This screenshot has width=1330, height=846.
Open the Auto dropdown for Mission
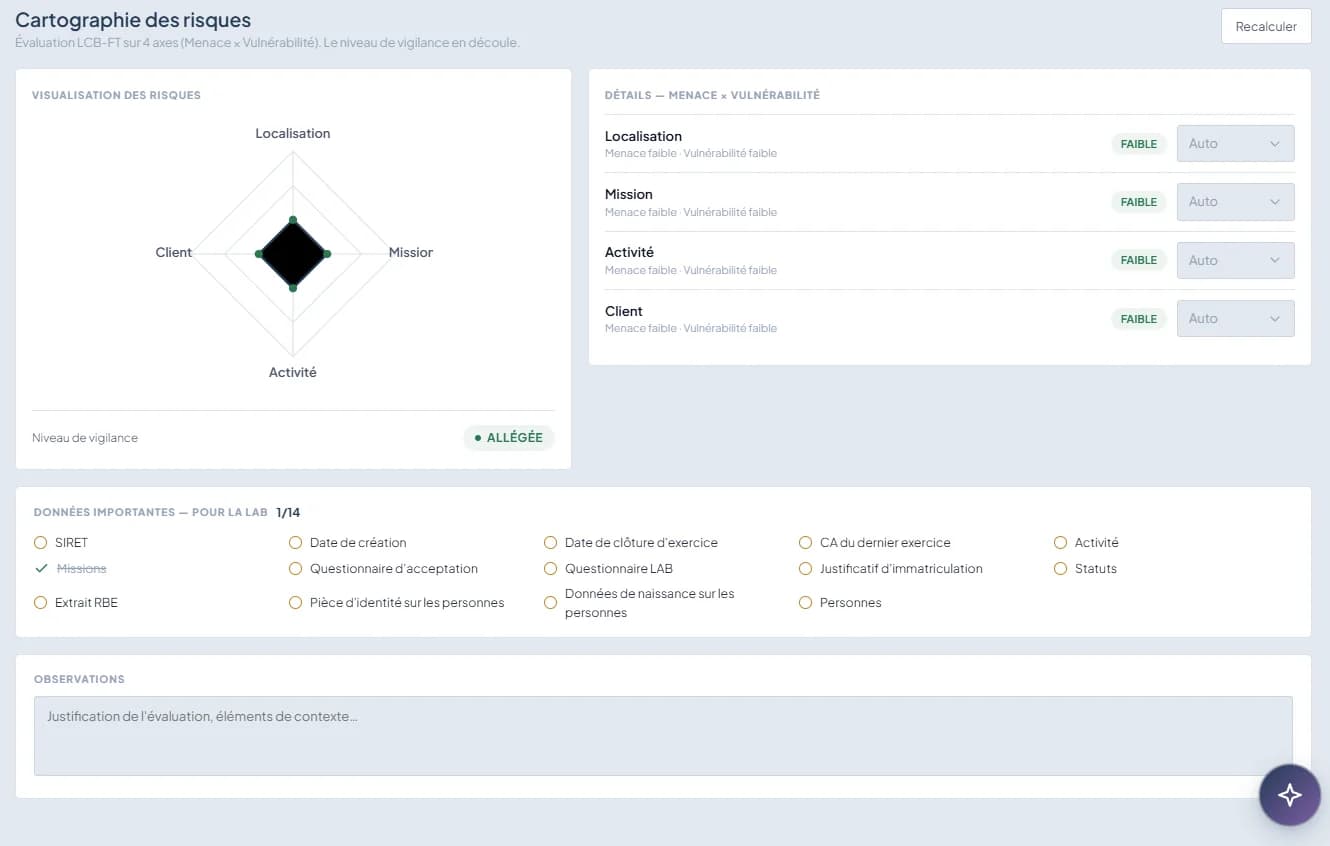coord(1235,202)
